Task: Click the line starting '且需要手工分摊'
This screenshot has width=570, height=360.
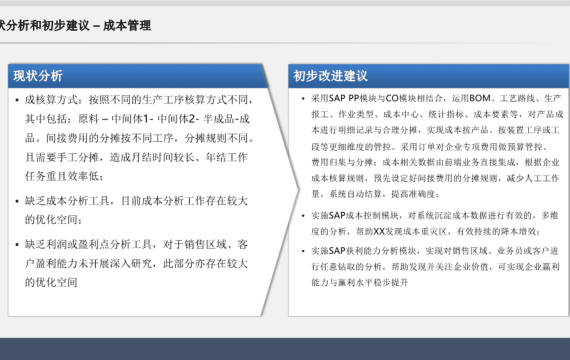Action: click(136, 157)
